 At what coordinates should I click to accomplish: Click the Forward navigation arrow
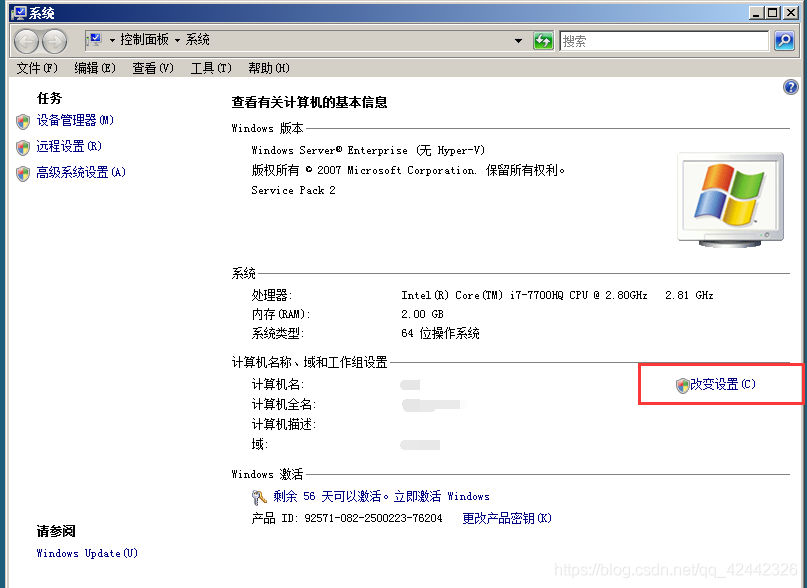55,41
